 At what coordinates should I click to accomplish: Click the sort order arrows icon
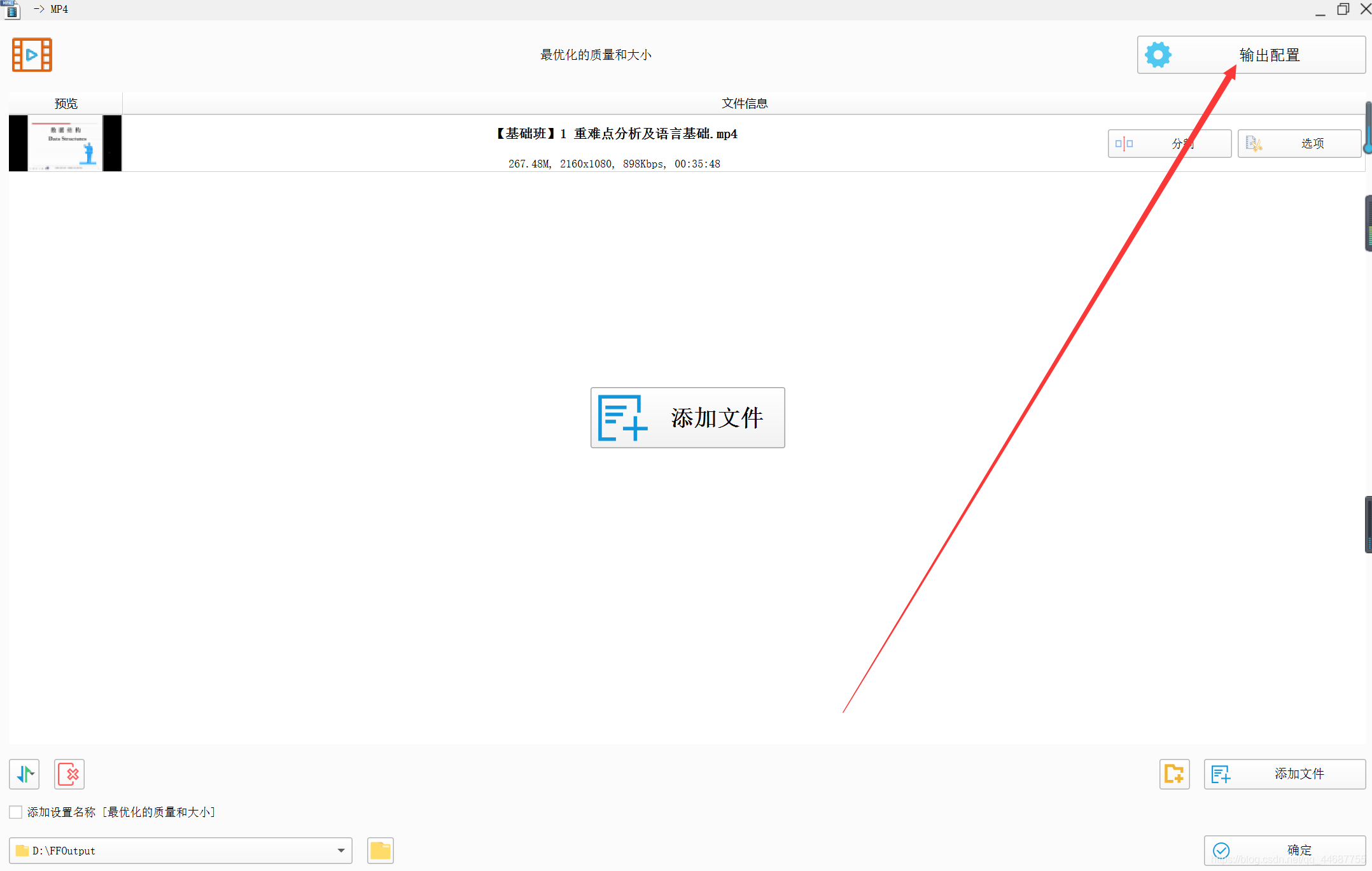click(x=25, y=774)
